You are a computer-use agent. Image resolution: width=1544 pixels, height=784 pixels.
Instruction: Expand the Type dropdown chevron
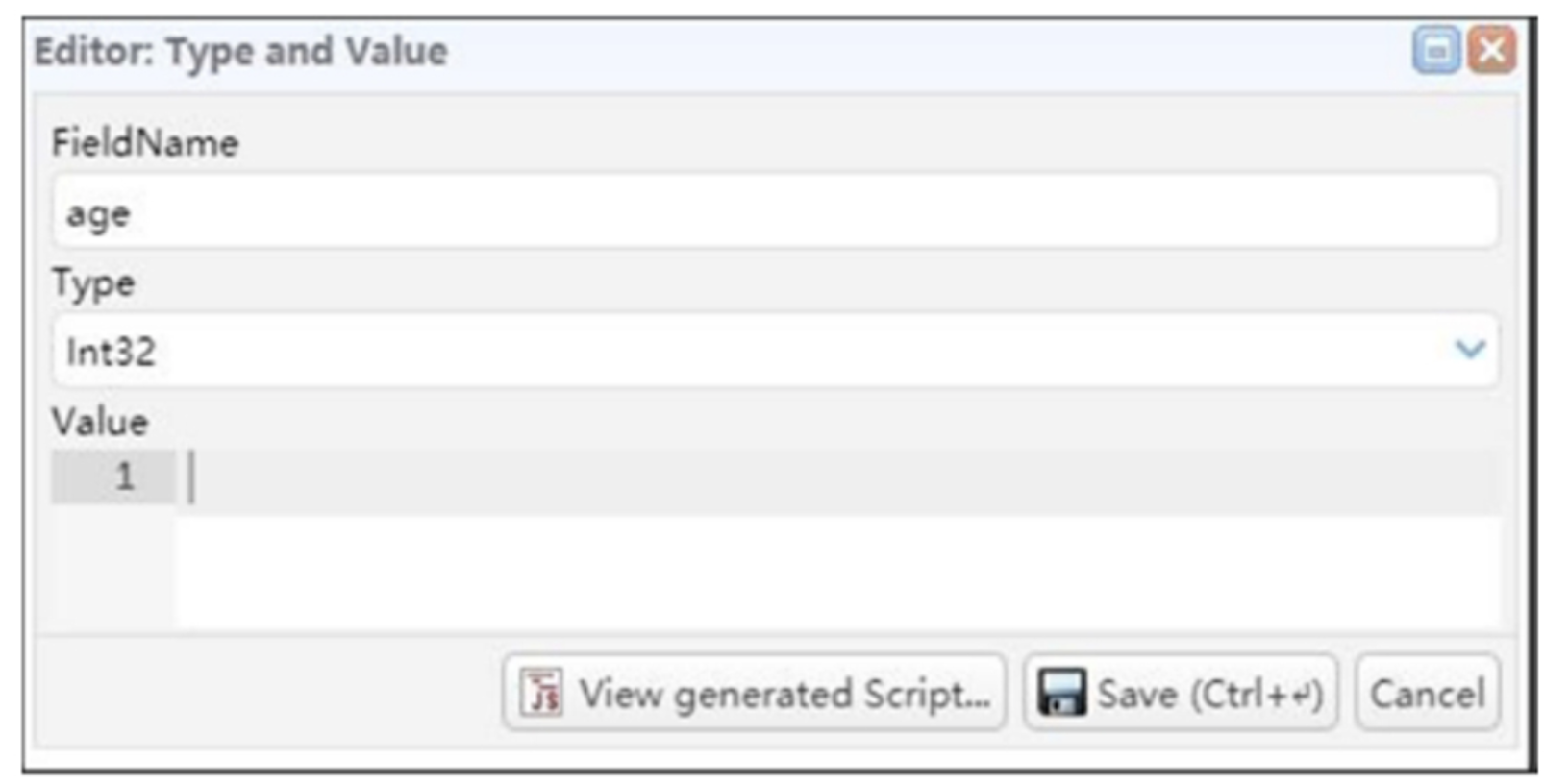(x=1470, y=349)
